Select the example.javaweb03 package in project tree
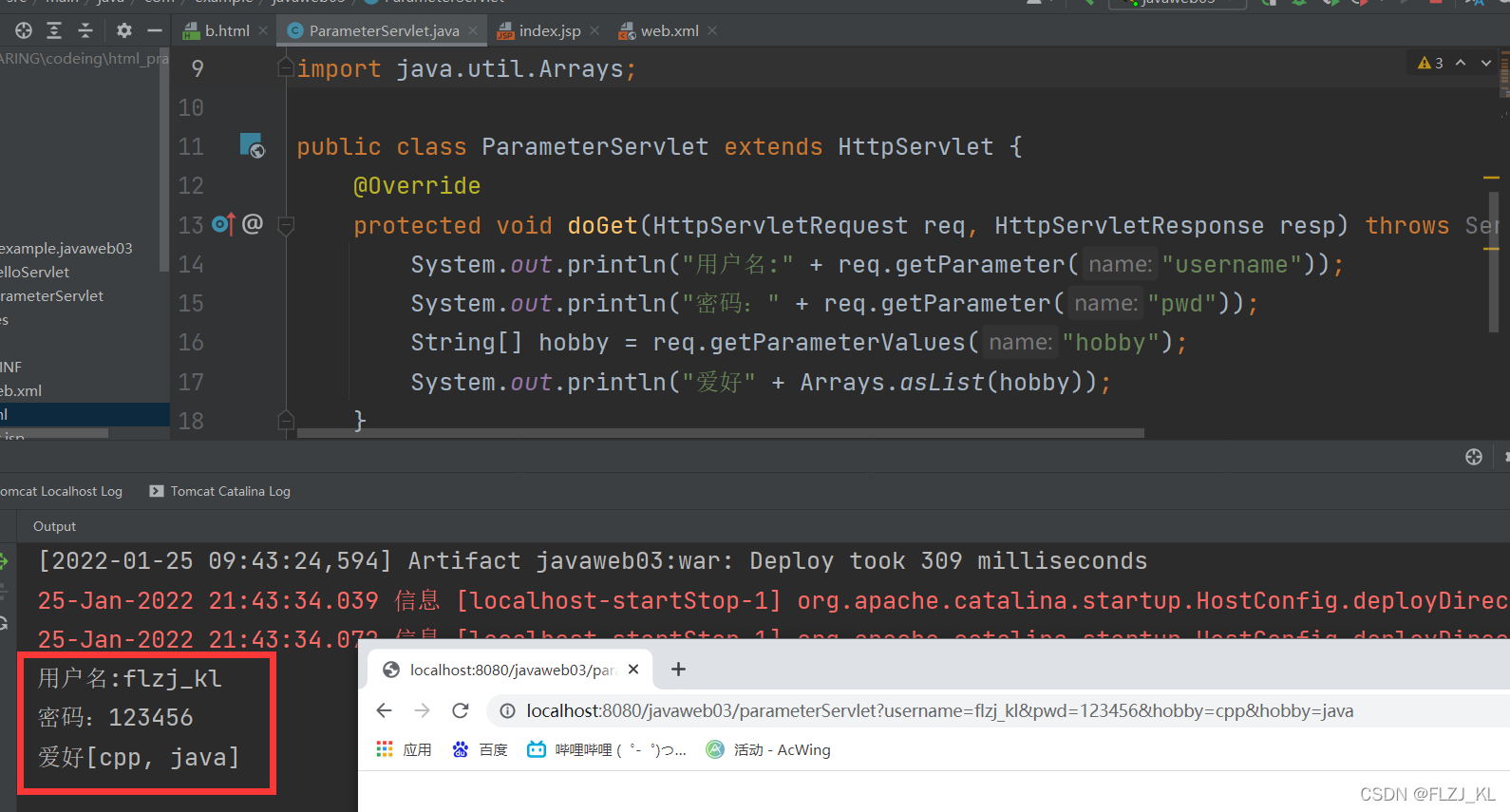1510x812 pixels. pyautogui.click(x=66, y=248)
